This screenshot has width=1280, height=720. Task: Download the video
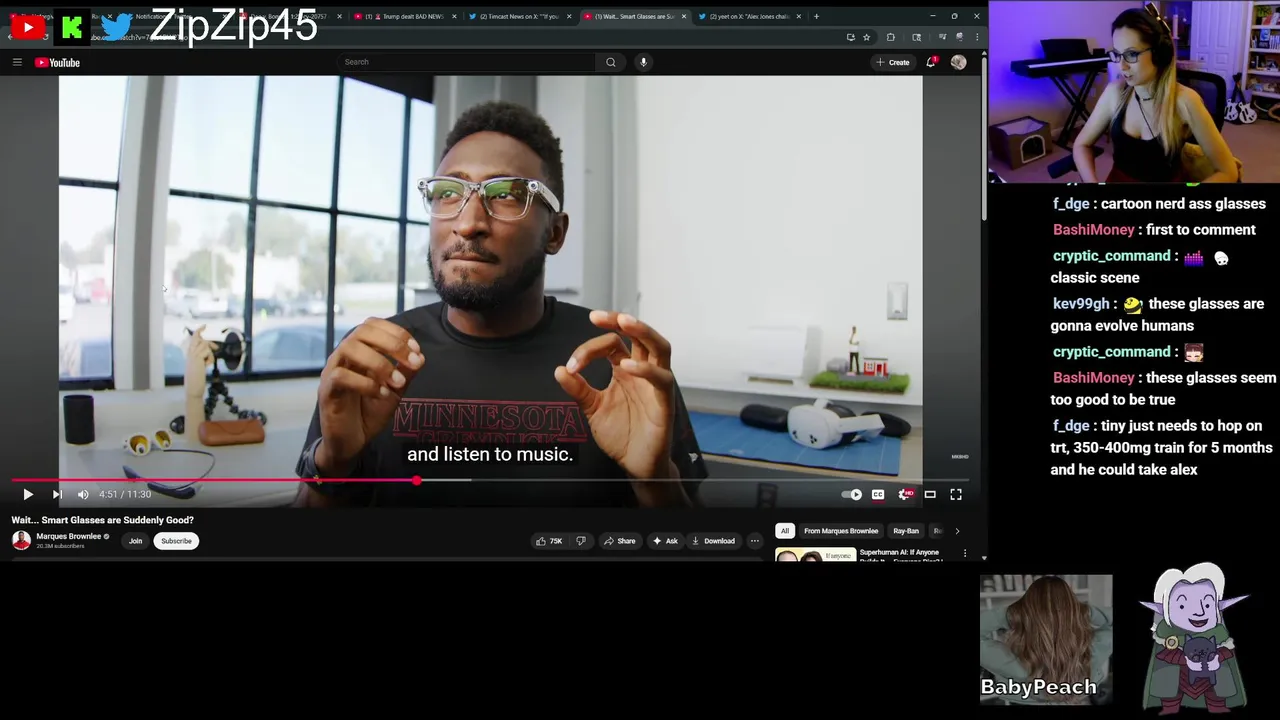click(713, 541)
